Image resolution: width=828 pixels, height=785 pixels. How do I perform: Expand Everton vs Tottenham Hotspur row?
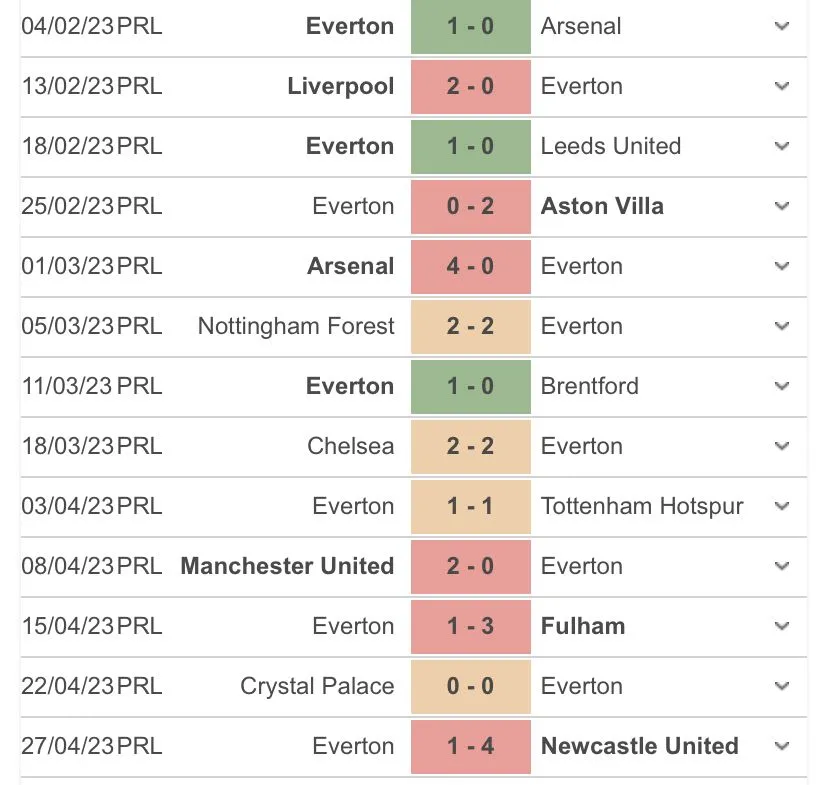coord(782,506)
